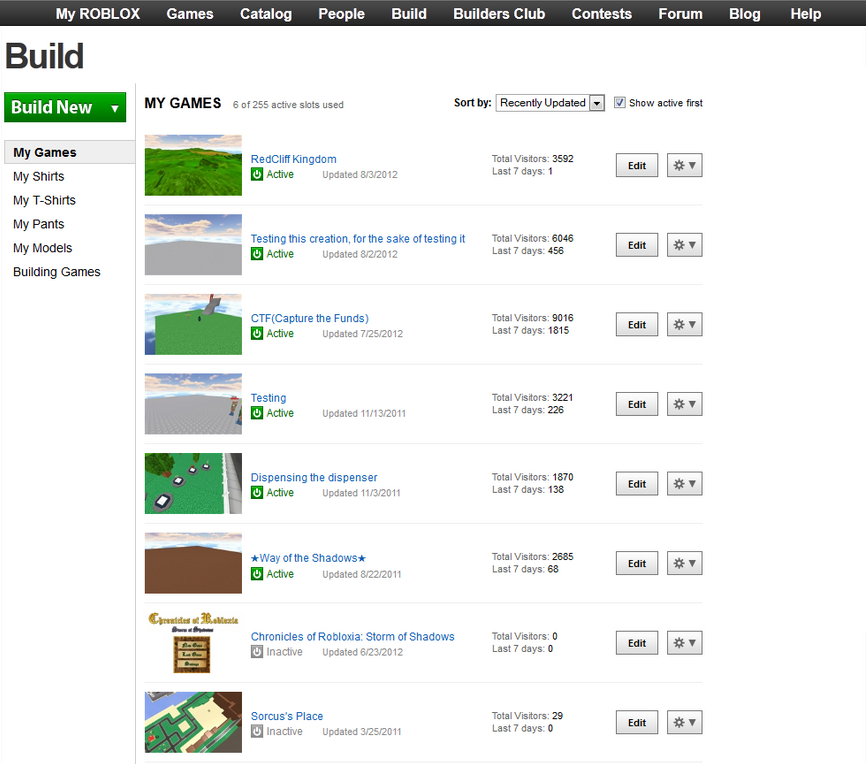
Task: Click the Active power icon for Way of the Shadows
Action: click(257, 575)
